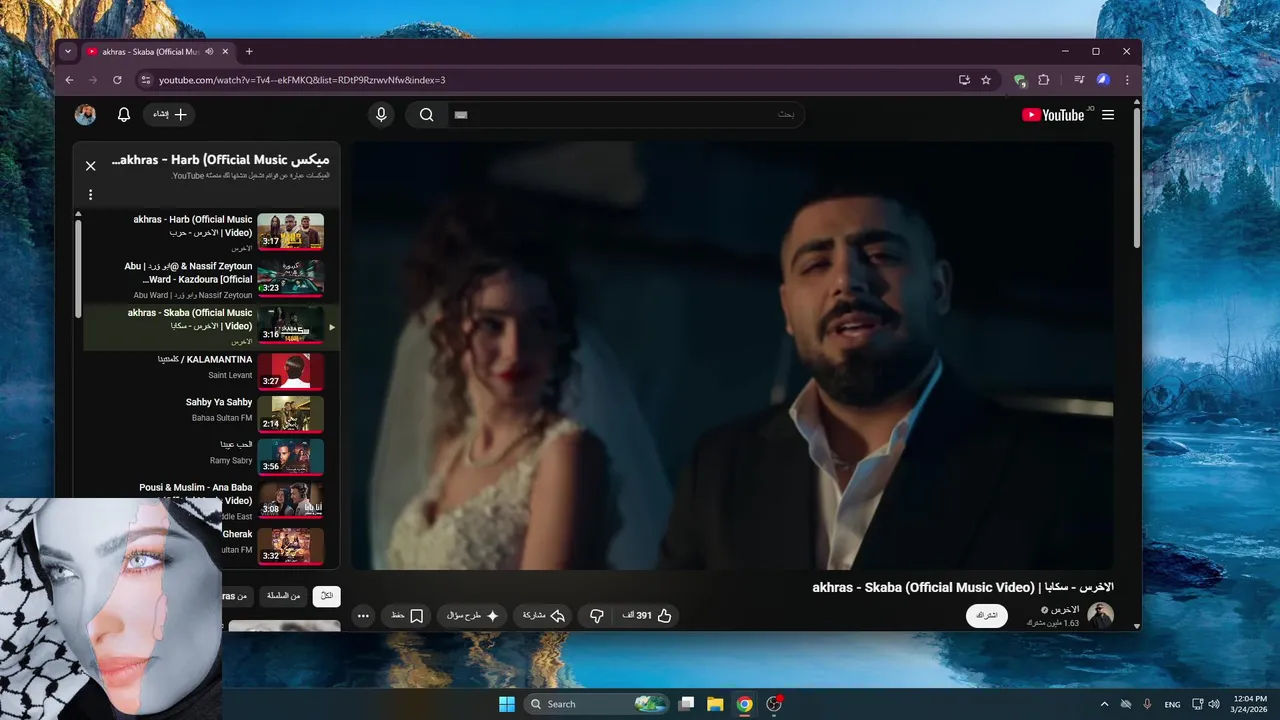This screenshot has height=720, width=1280.
Task: Share the video (مشاركة)
Action: pos(544,616)
